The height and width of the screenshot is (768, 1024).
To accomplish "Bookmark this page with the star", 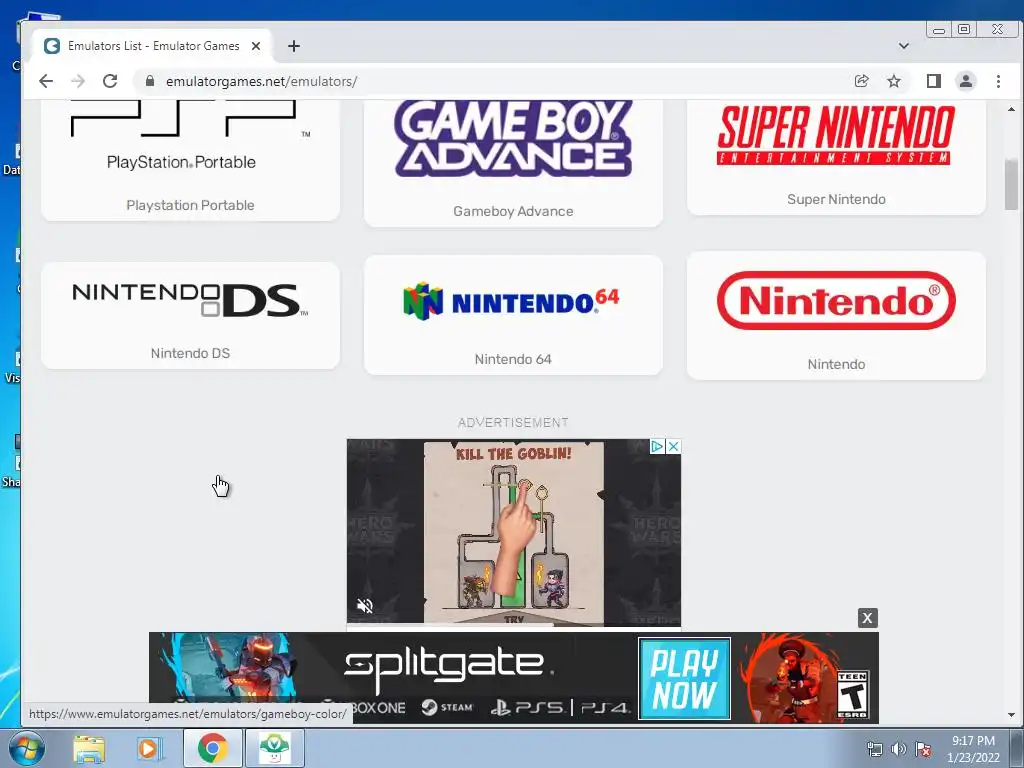I will (x=894, y=81).
